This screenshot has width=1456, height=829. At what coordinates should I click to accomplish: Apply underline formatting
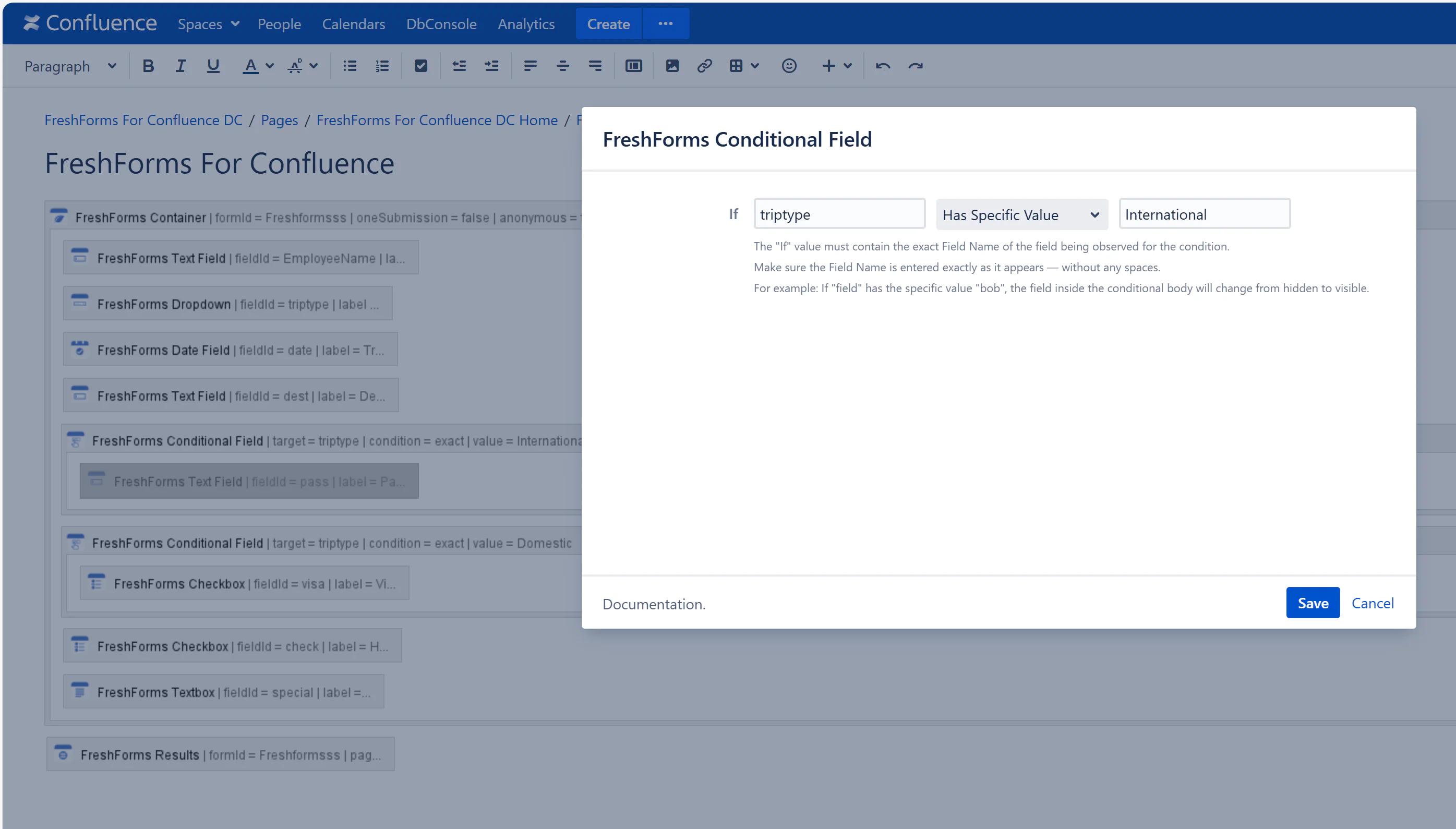pyautogui.click(x=213, y=66)
